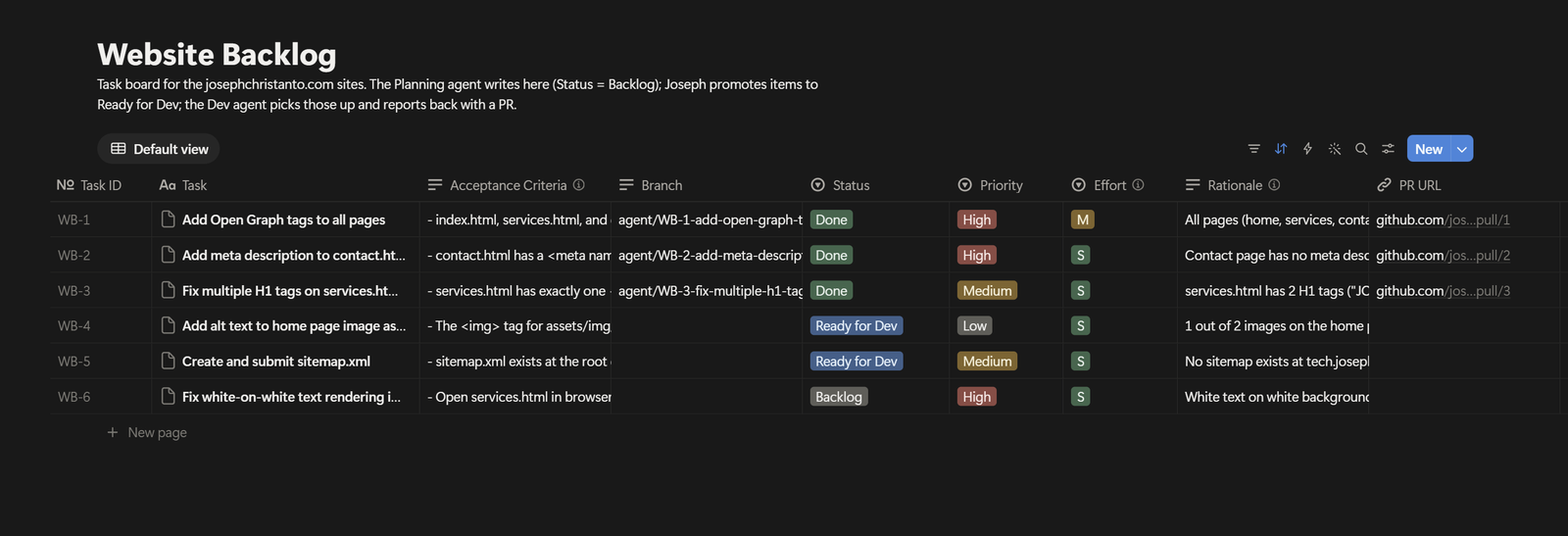
Task: Open the sort arrows icon
Action: pos(1281,149)
